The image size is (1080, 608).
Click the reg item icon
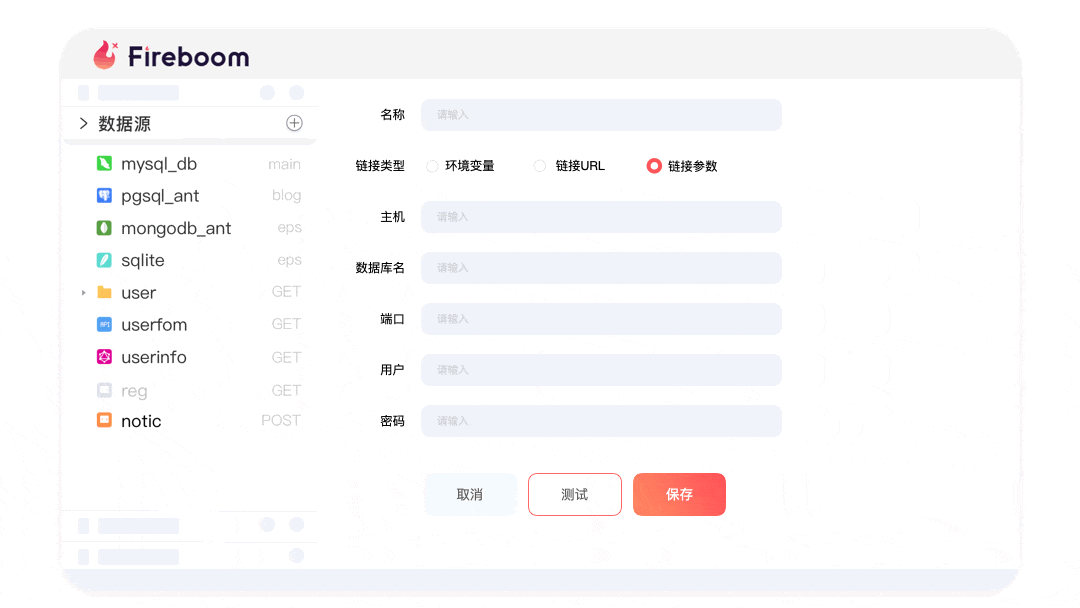[104, 390]
